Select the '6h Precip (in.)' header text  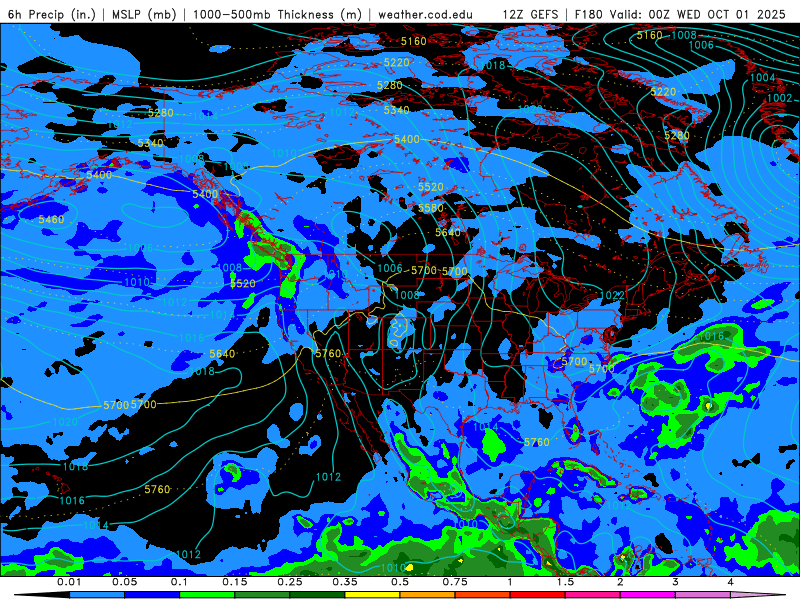(x=52, y=14)
